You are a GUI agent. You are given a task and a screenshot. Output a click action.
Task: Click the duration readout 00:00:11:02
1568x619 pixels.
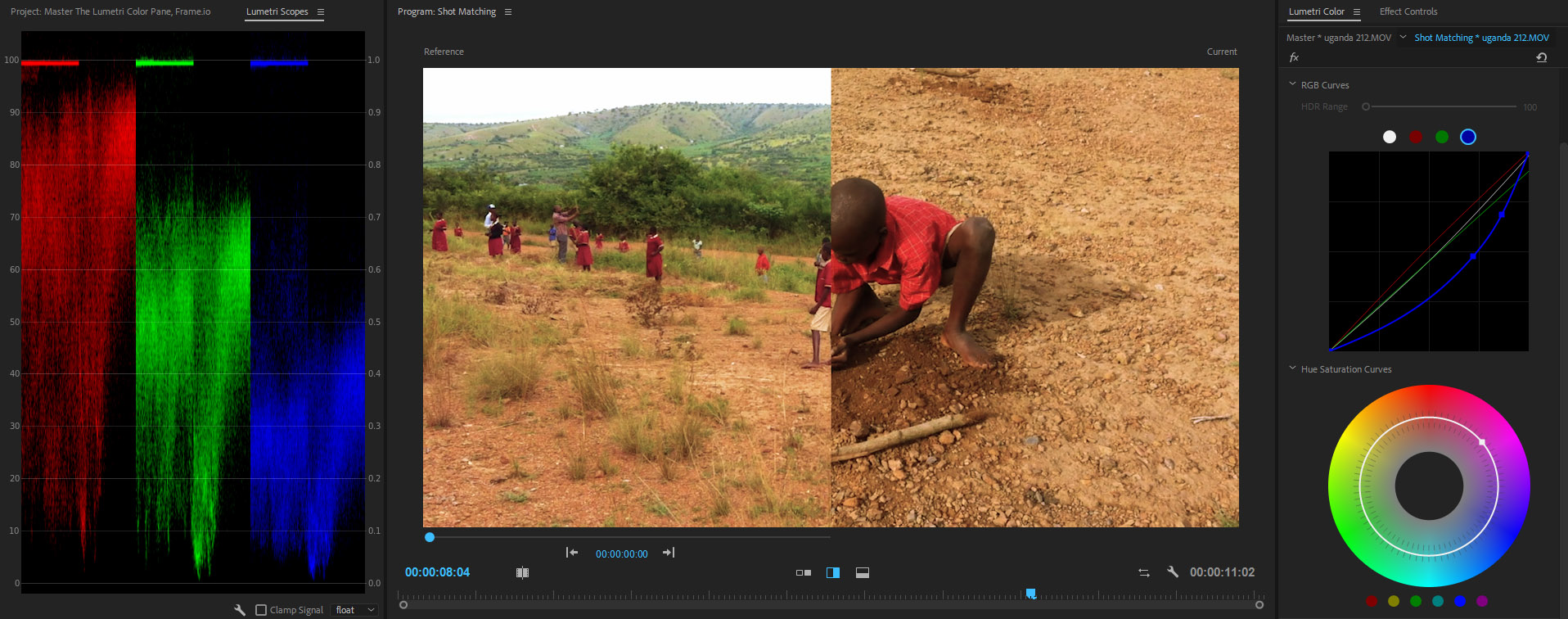click(1223, 572)
